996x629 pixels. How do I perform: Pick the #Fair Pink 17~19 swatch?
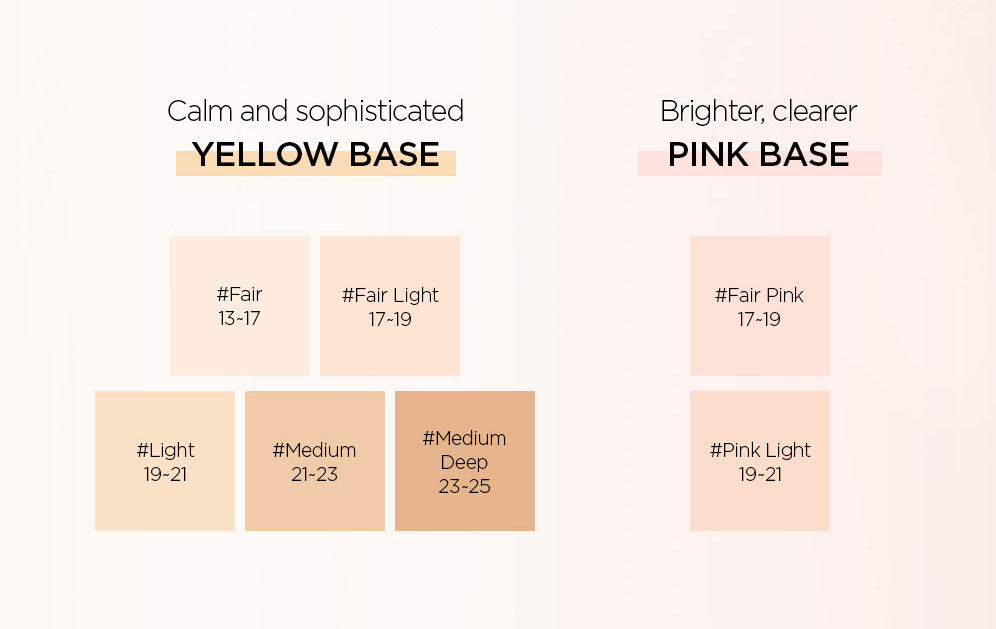click(760, 306)
